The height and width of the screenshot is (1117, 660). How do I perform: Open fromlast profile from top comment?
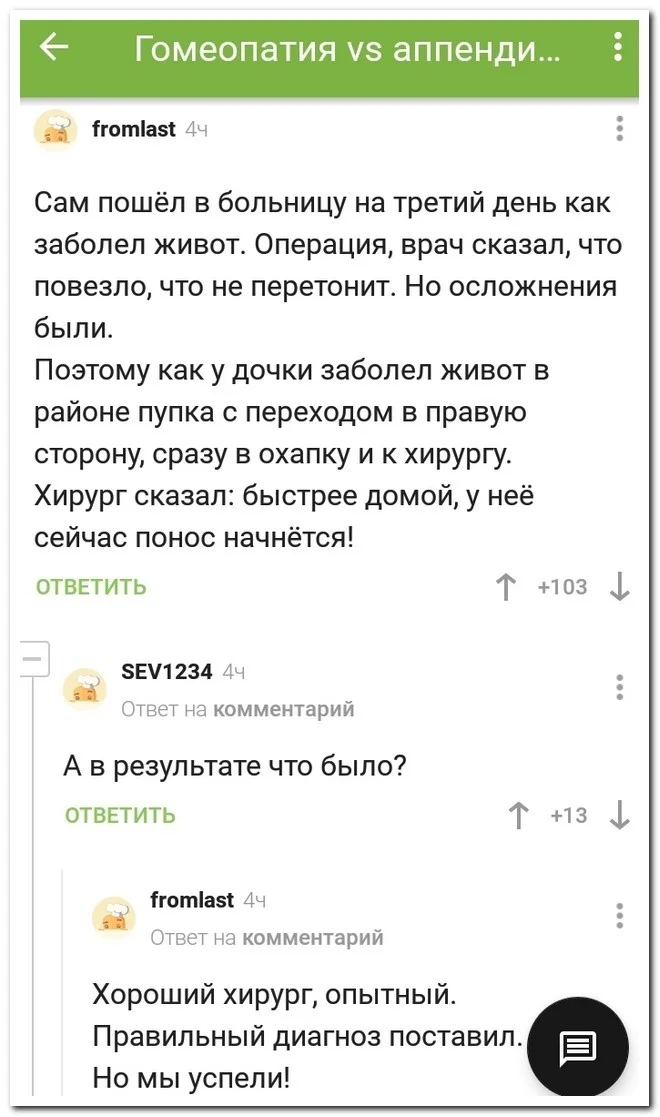[x=133, y=129]
